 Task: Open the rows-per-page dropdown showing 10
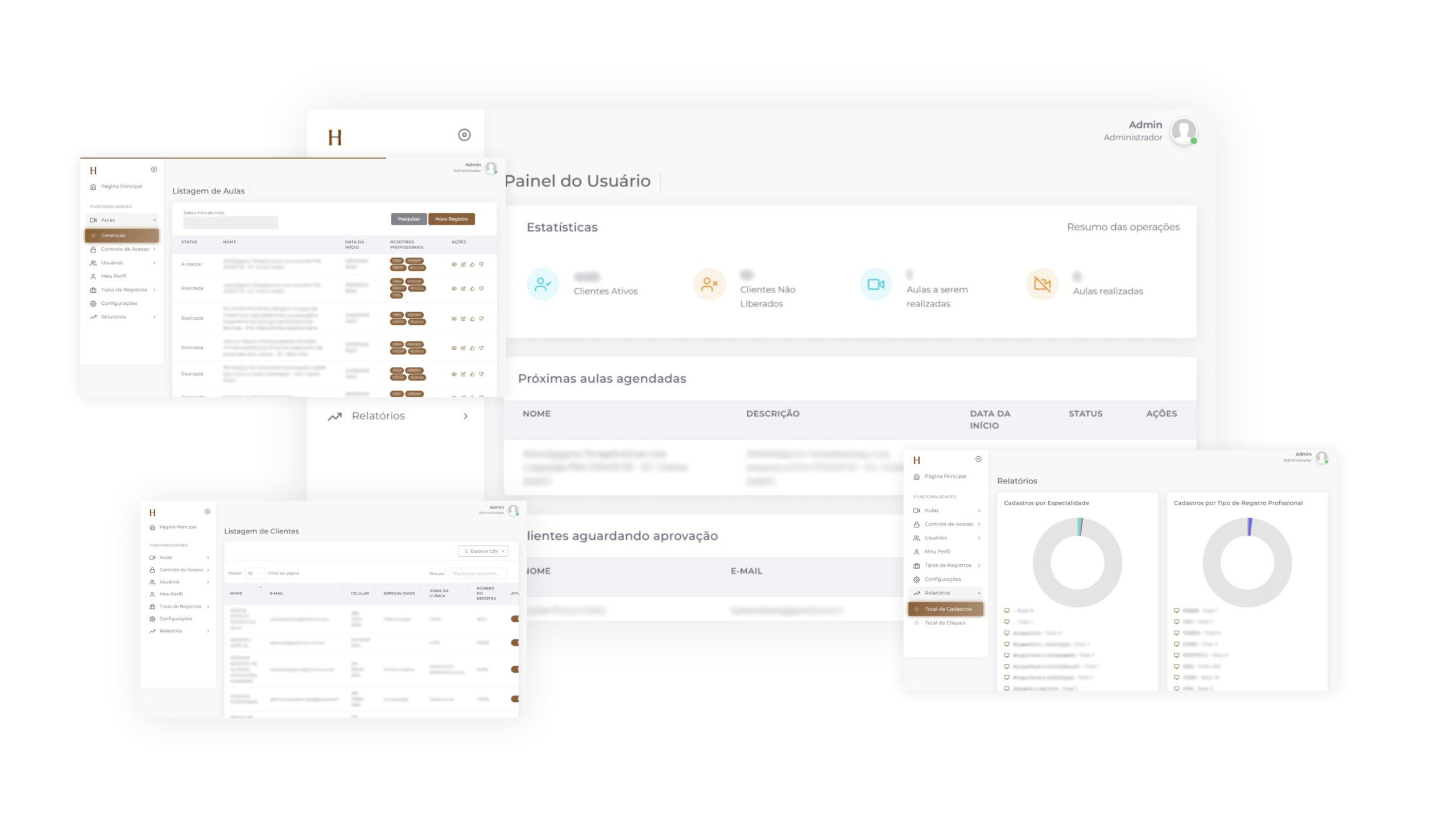click(x=254, y=573)
